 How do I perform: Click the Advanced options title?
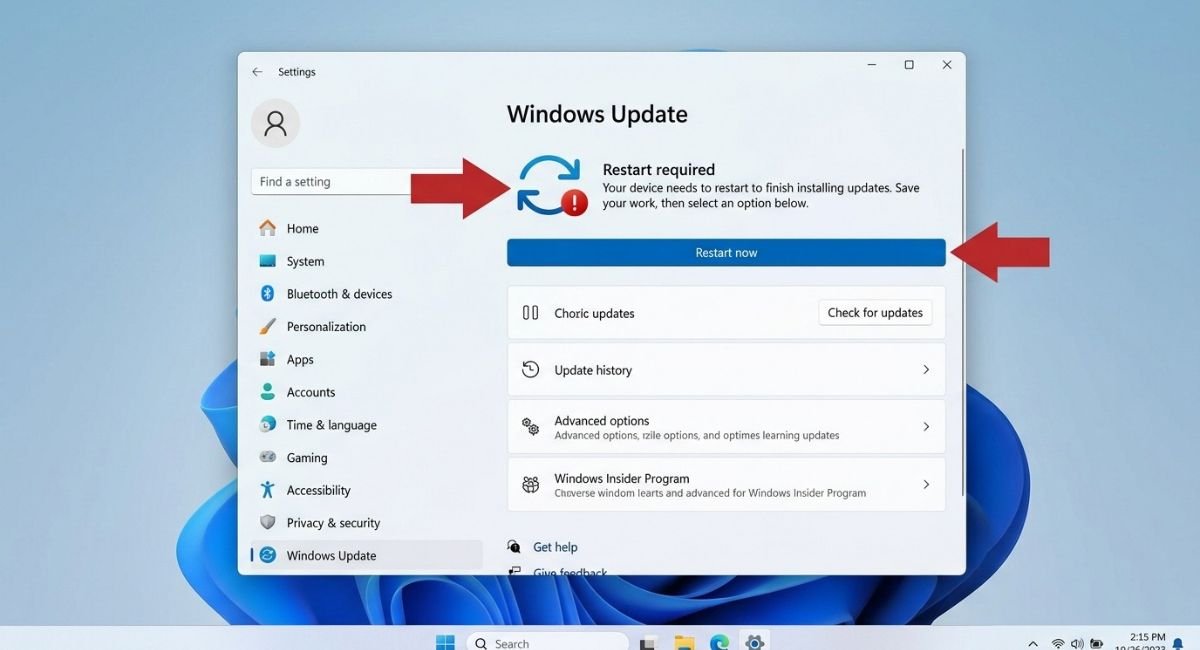pyautogui.click(x=602, y=421)
